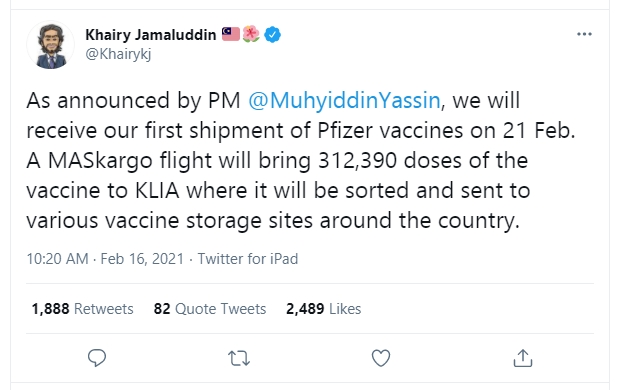This screenshot has width=620, height=390.
Task: Click the Khairy Jamaluddin display name
Action: coord(151,35)
